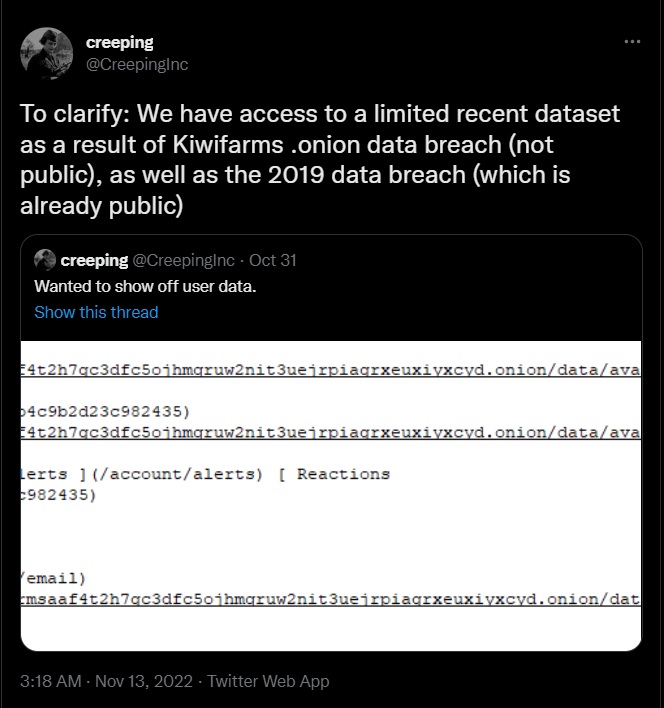Click the "Oct 31" quoted tweet date
664x708 pixels.
pyautogui.click(x=273, y=261)
